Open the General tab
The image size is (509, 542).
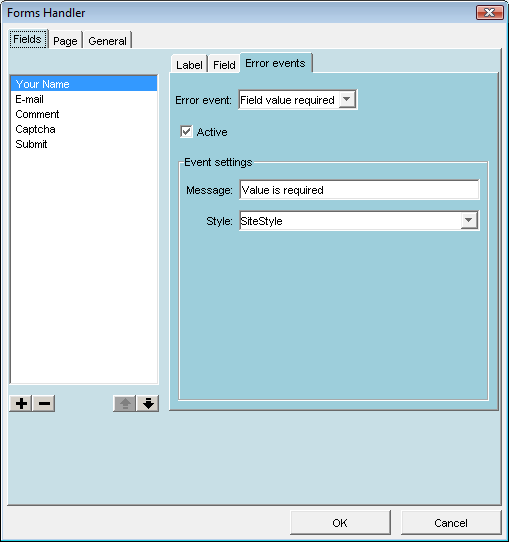107,41
